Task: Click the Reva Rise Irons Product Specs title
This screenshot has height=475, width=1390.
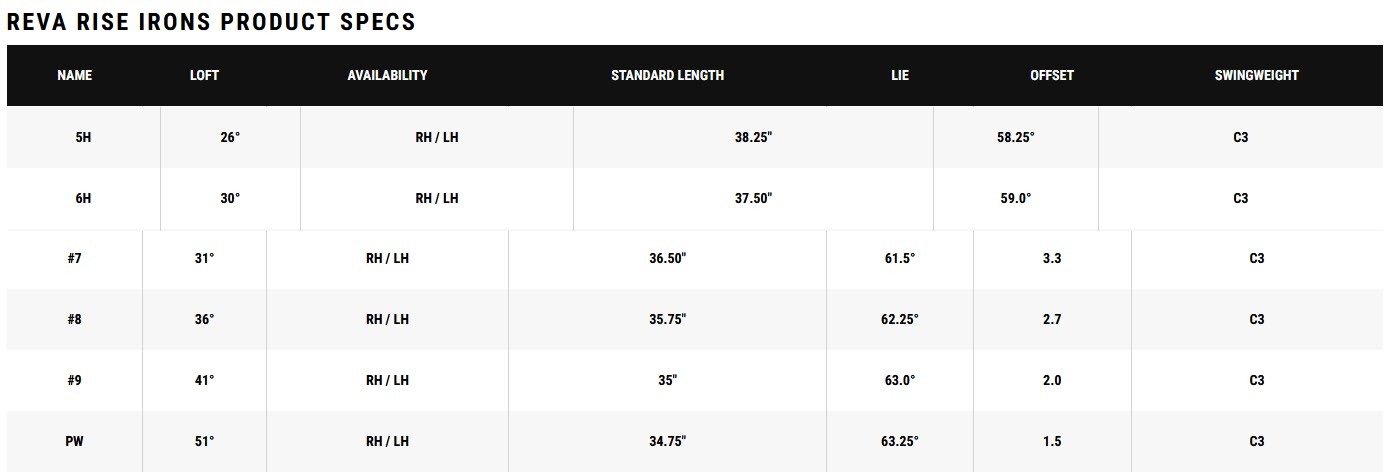Action: (211, 22)
